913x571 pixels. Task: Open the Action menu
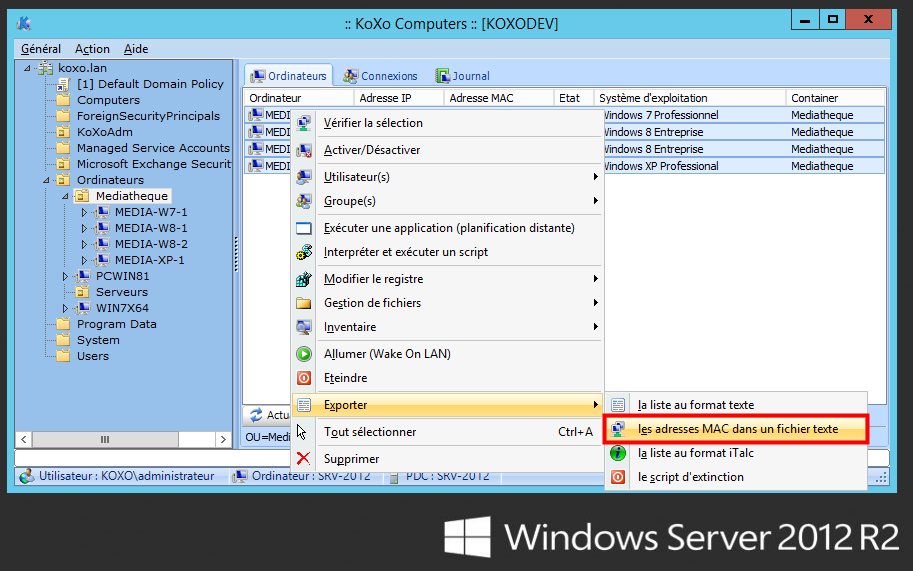pyautogui.click(x=92, y=49)
